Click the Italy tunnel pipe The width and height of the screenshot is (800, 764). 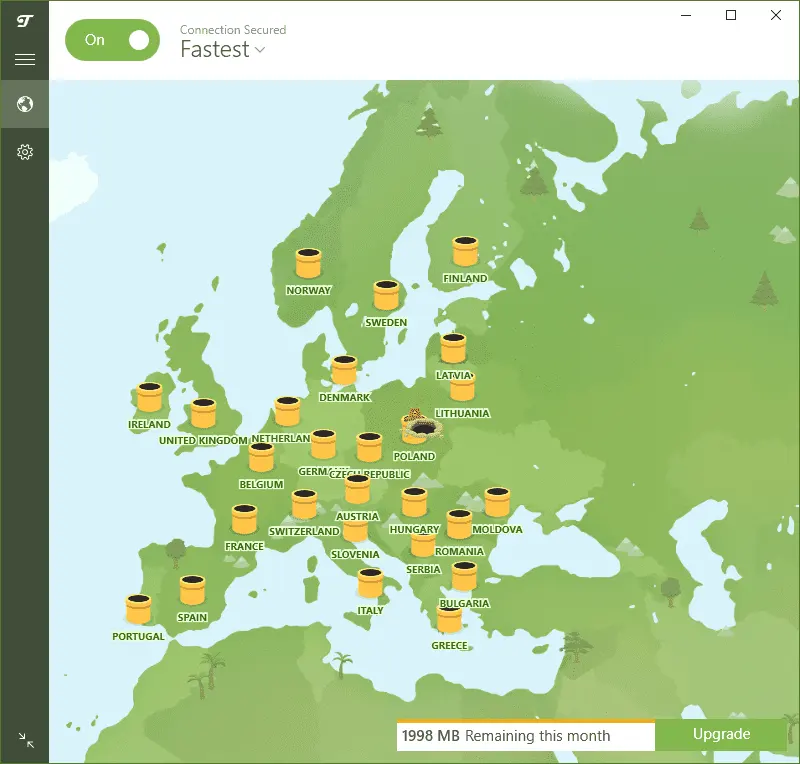tap(370, 583)
